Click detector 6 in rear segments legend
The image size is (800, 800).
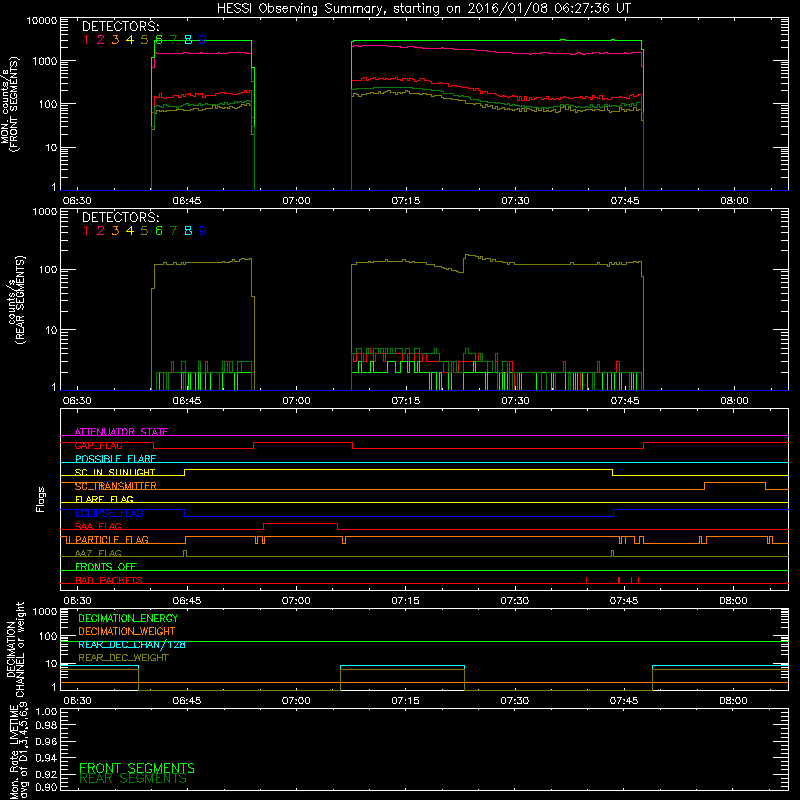(x=159, y=231)
